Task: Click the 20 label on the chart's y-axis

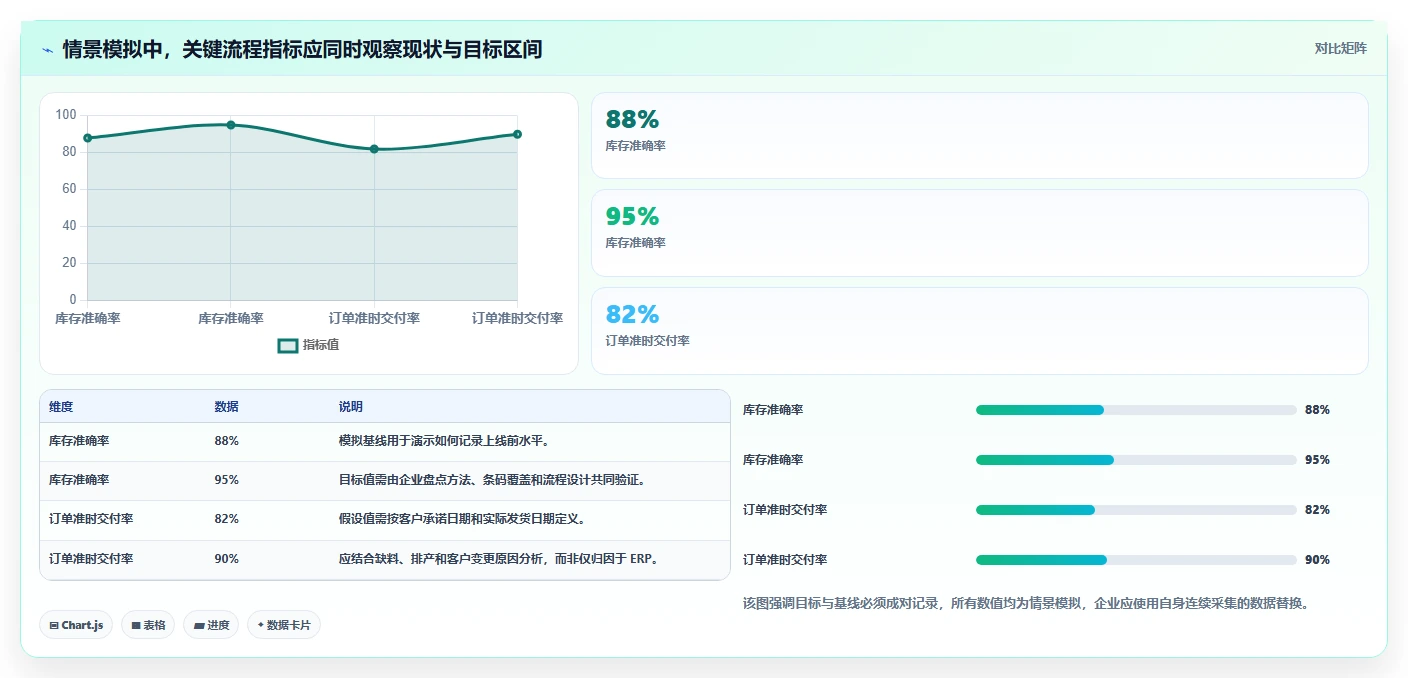Action: [69, 263]
